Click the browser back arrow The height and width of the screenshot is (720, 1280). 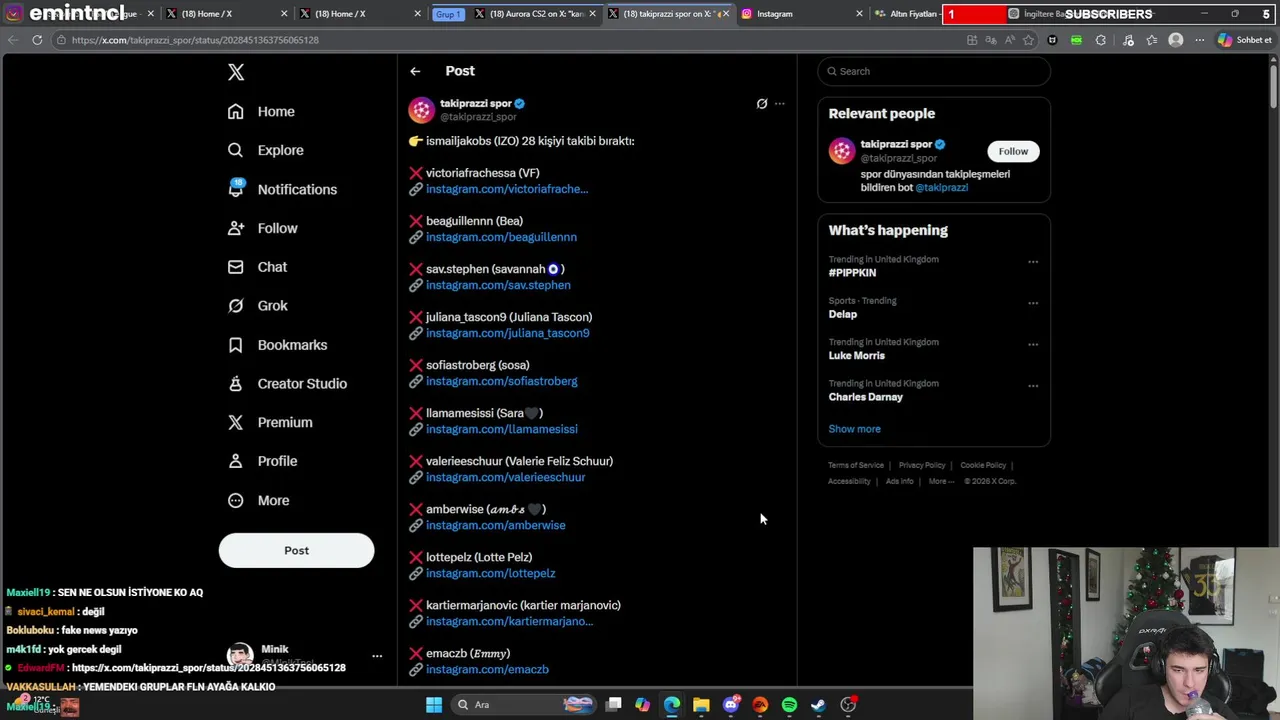click(12, 40)
